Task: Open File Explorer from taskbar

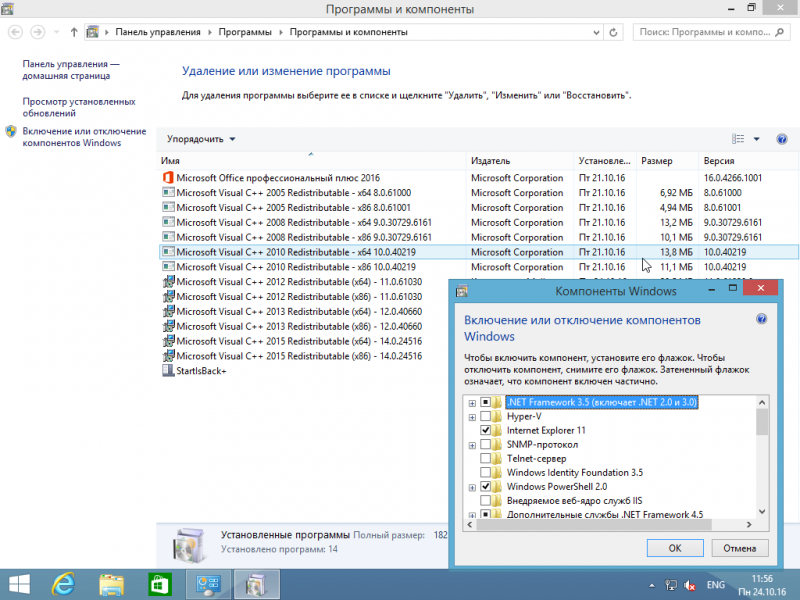Action: (x=111, y=585)
